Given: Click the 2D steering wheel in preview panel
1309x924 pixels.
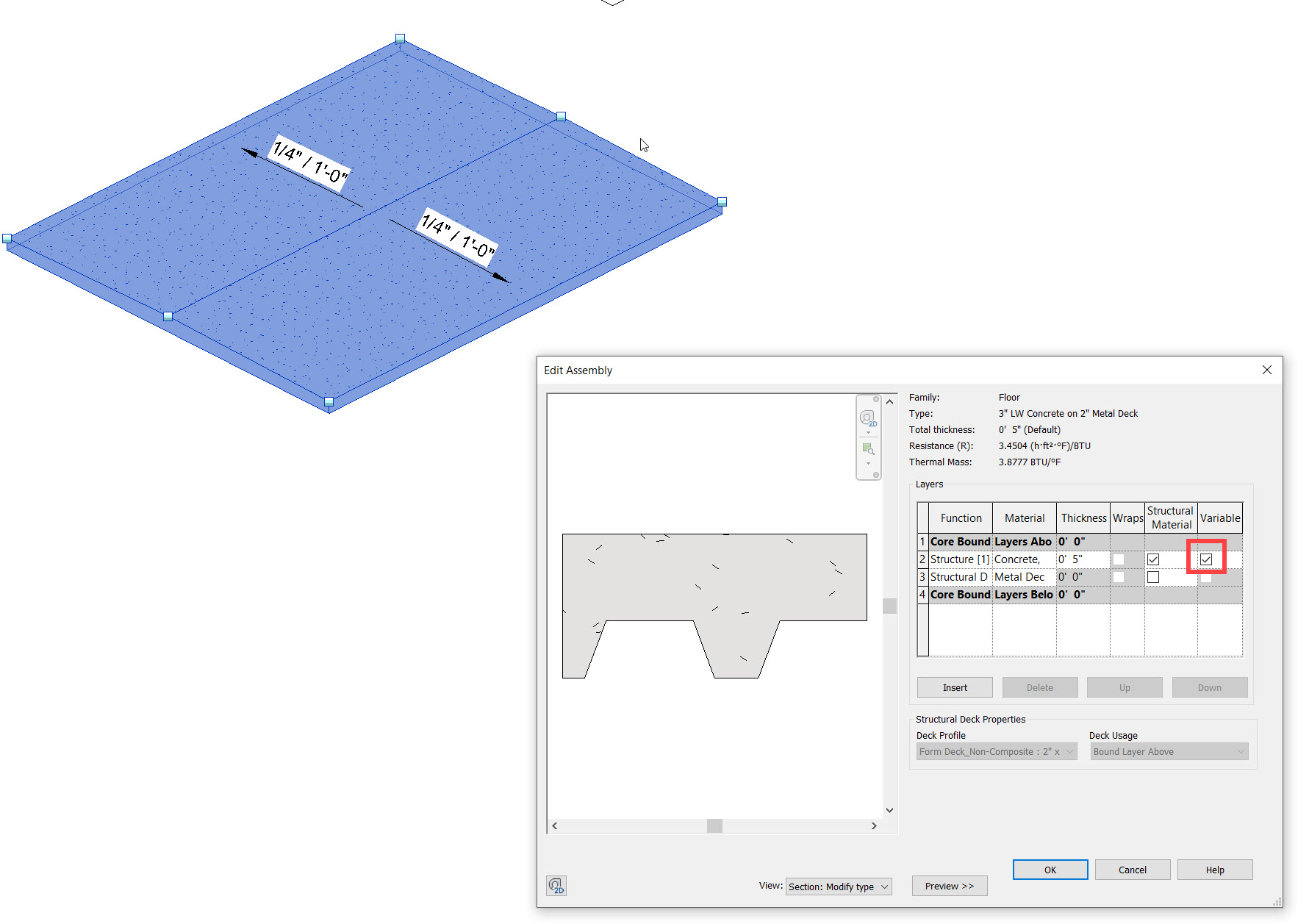Looking at the screenshot, I should tap(867, 417).
